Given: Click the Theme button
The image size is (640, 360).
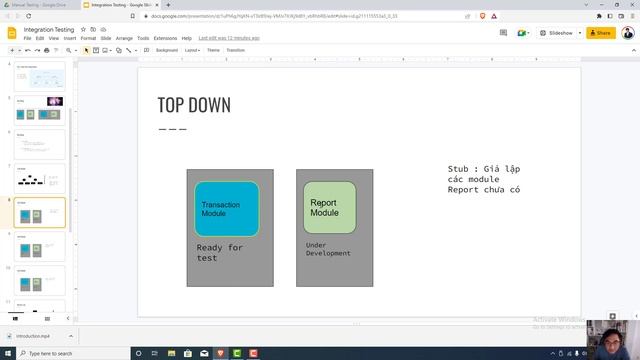Looking at the screenshot, I should [x=213, y=50].
